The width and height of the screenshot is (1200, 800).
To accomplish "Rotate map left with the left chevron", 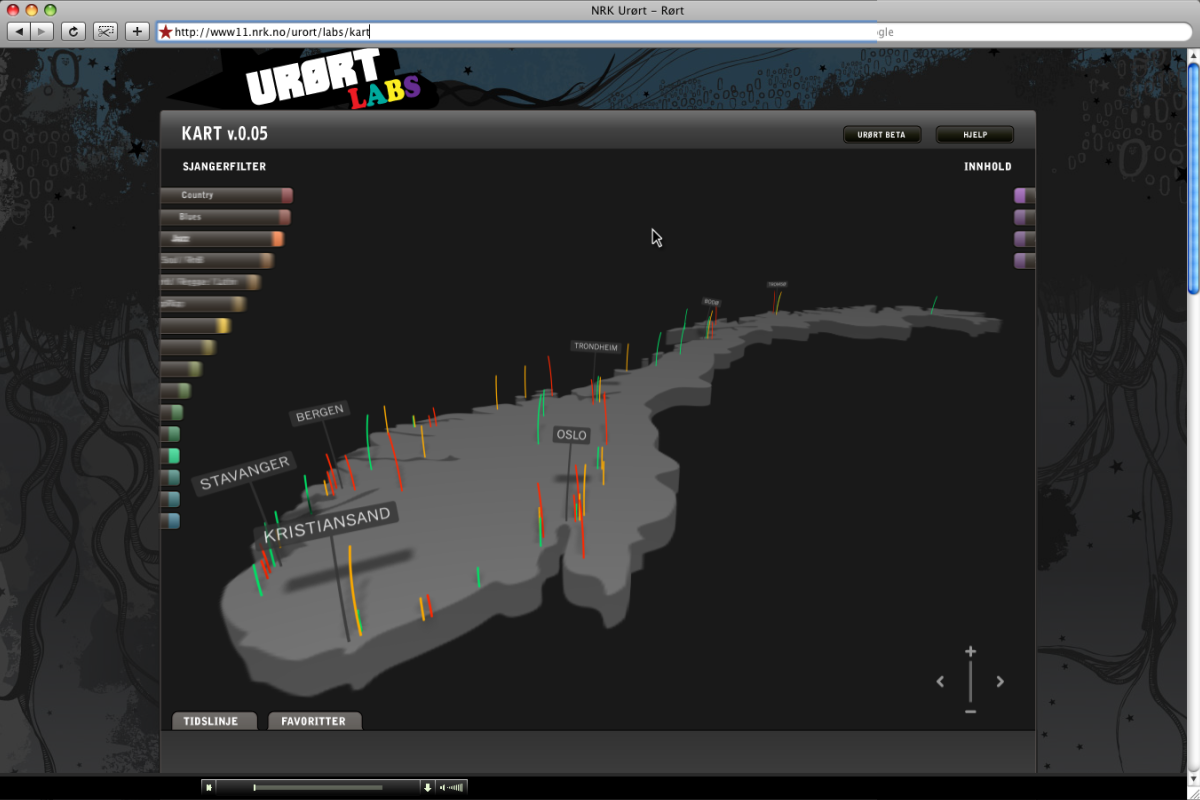I will tap(940, 682).
